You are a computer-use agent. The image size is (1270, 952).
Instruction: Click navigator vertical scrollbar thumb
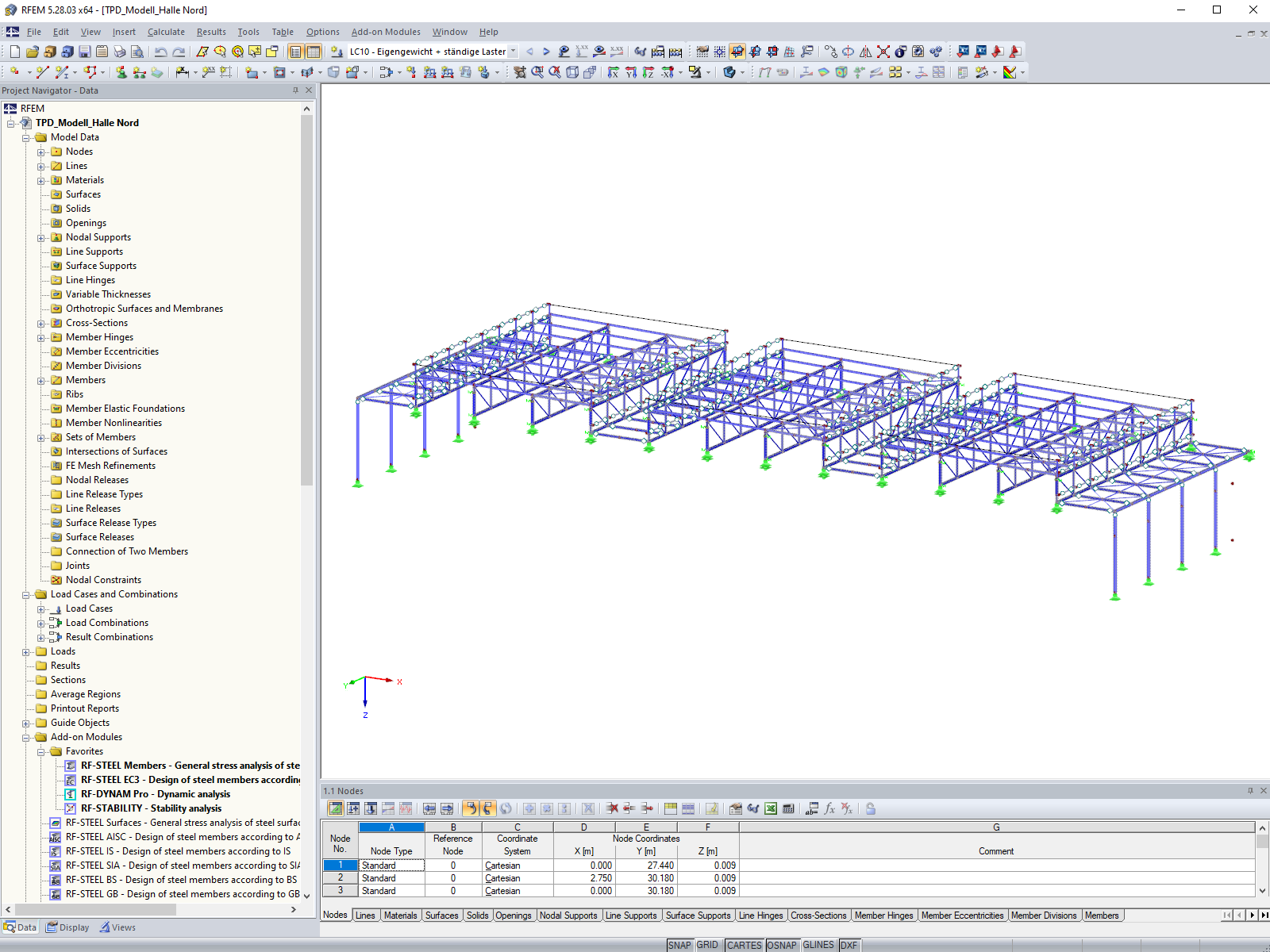(x=307, y=300)
